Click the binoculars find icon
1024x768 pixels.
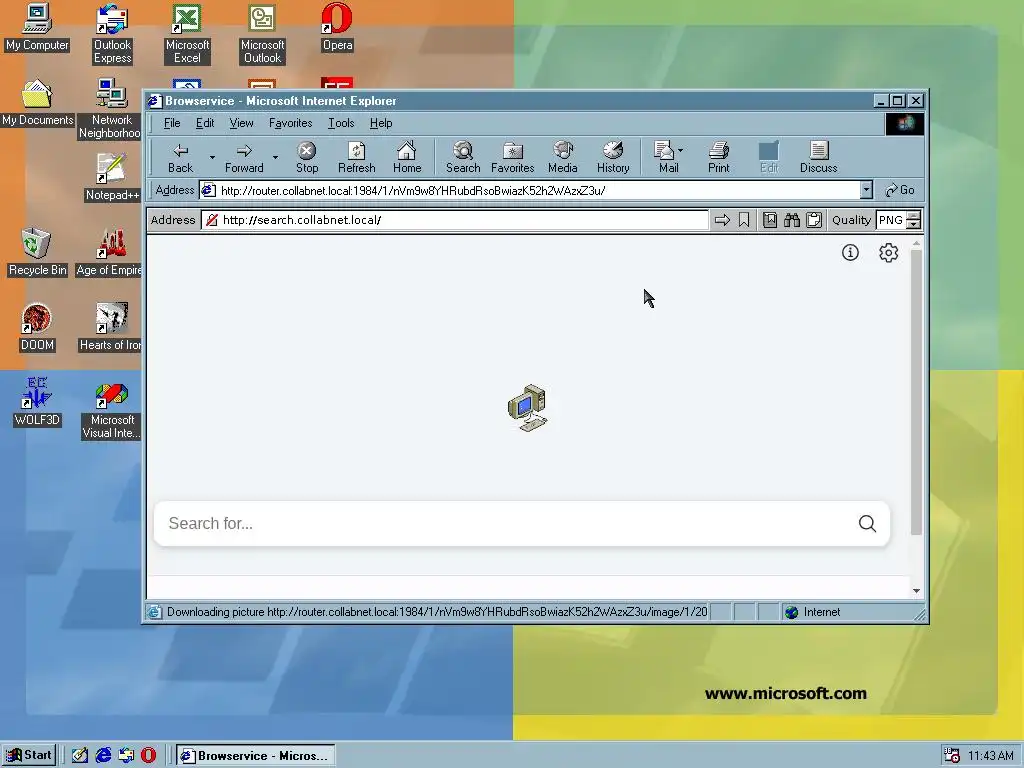[x=792, y=220]
